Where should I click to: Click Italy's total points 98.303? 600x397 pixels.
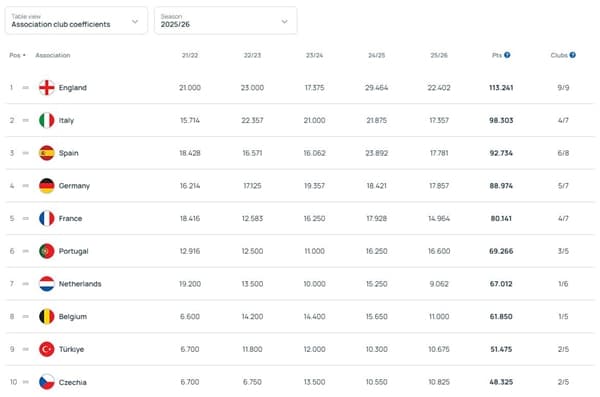501,120
